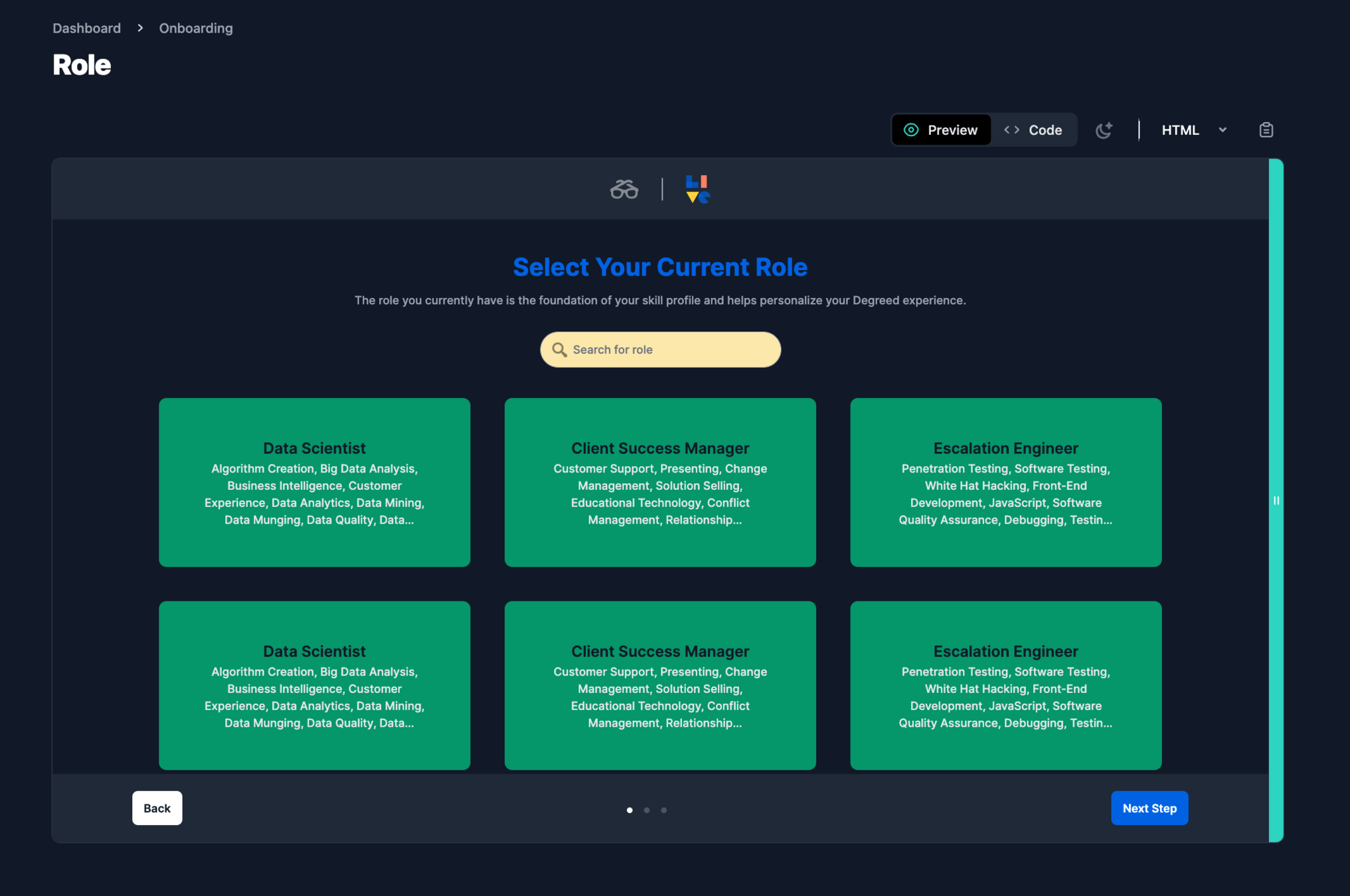This screenshot has height=896, width=1350.
Task: Go to third pagination dot
Action: [x=663, y=810]
